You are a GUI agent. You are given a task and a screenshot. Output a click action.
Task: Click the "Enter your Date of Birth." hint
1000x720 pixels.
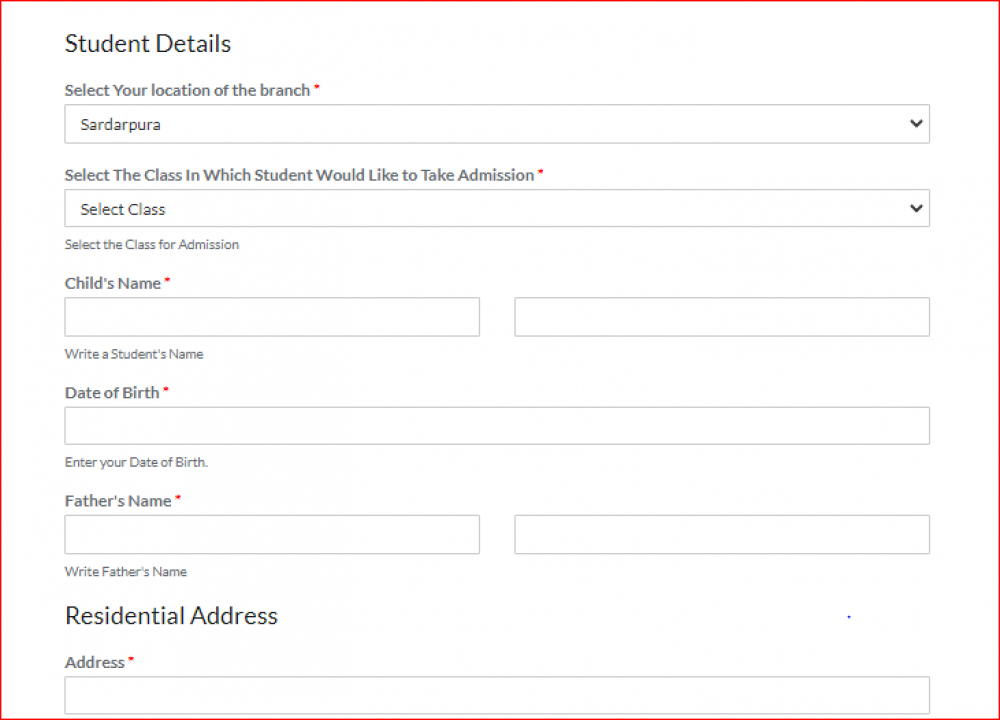click(x=136, y=462)
